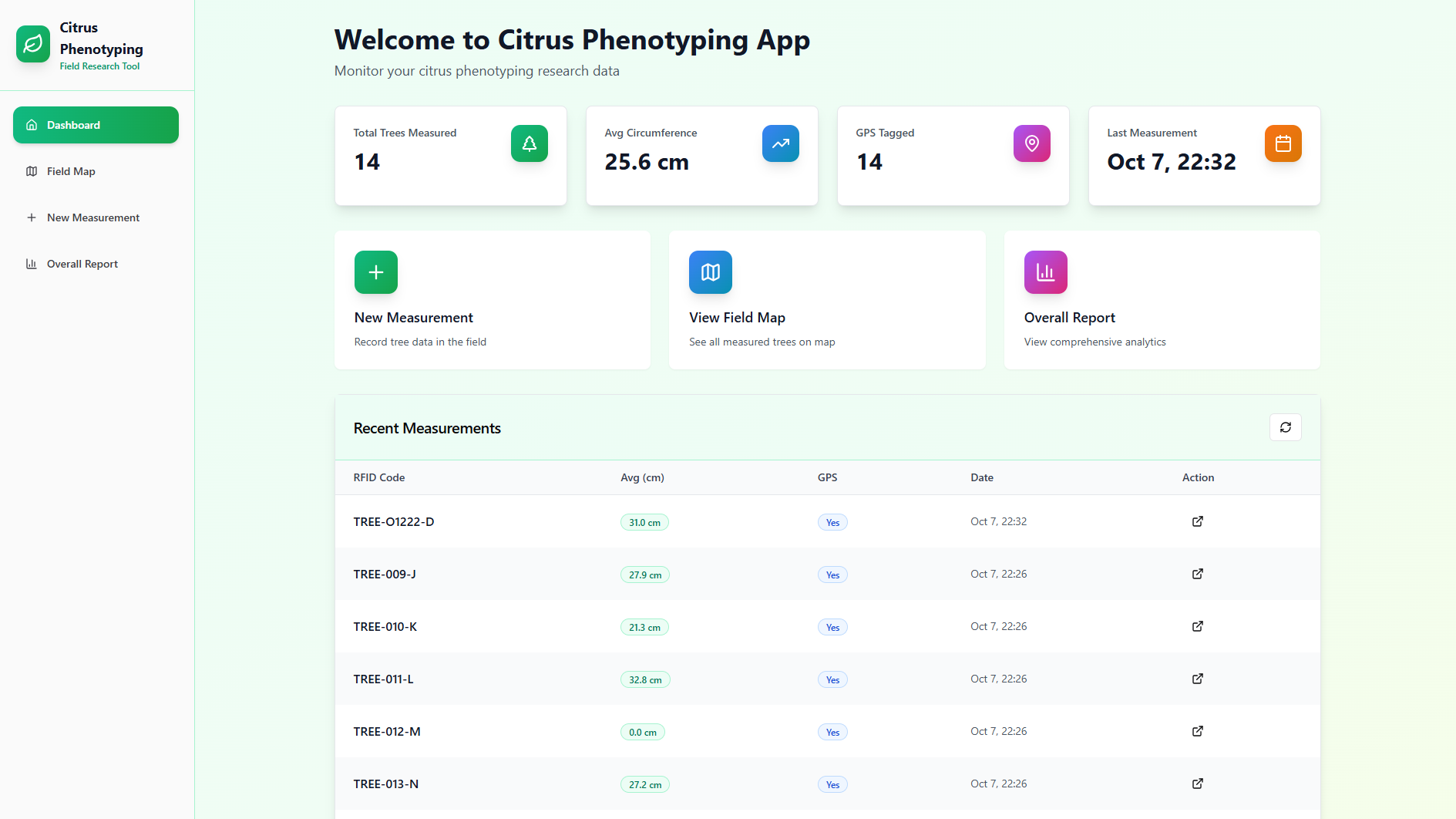Image resolution: width=1456 pixels, height=819 pixels.
Task: Open details for TREE-009-J row
Action: pos(1198,574)
